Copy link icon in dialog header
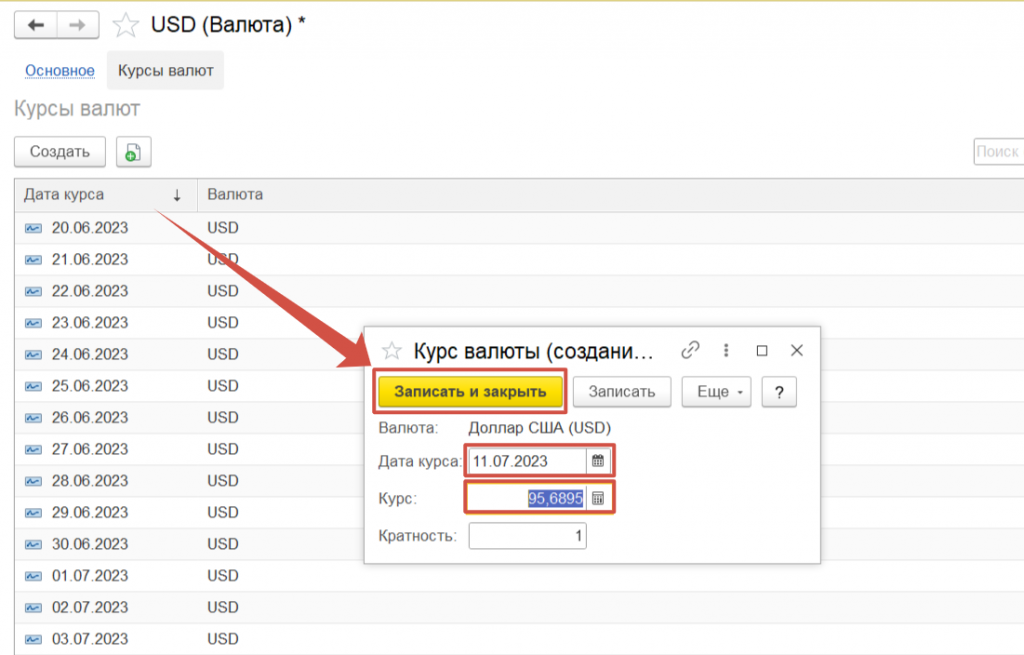 click(690, 350)
